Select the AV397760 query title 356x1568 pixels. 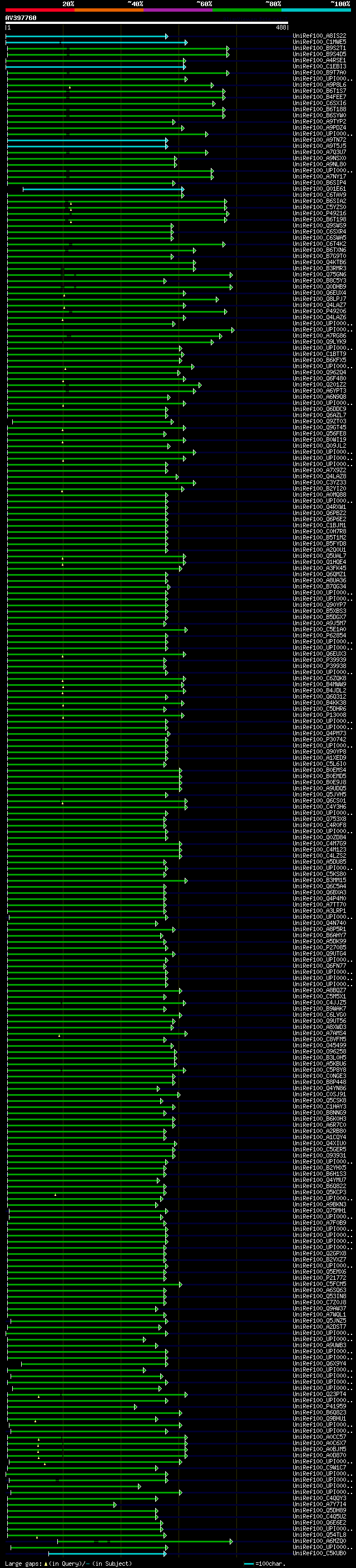(x=21, y=18)
